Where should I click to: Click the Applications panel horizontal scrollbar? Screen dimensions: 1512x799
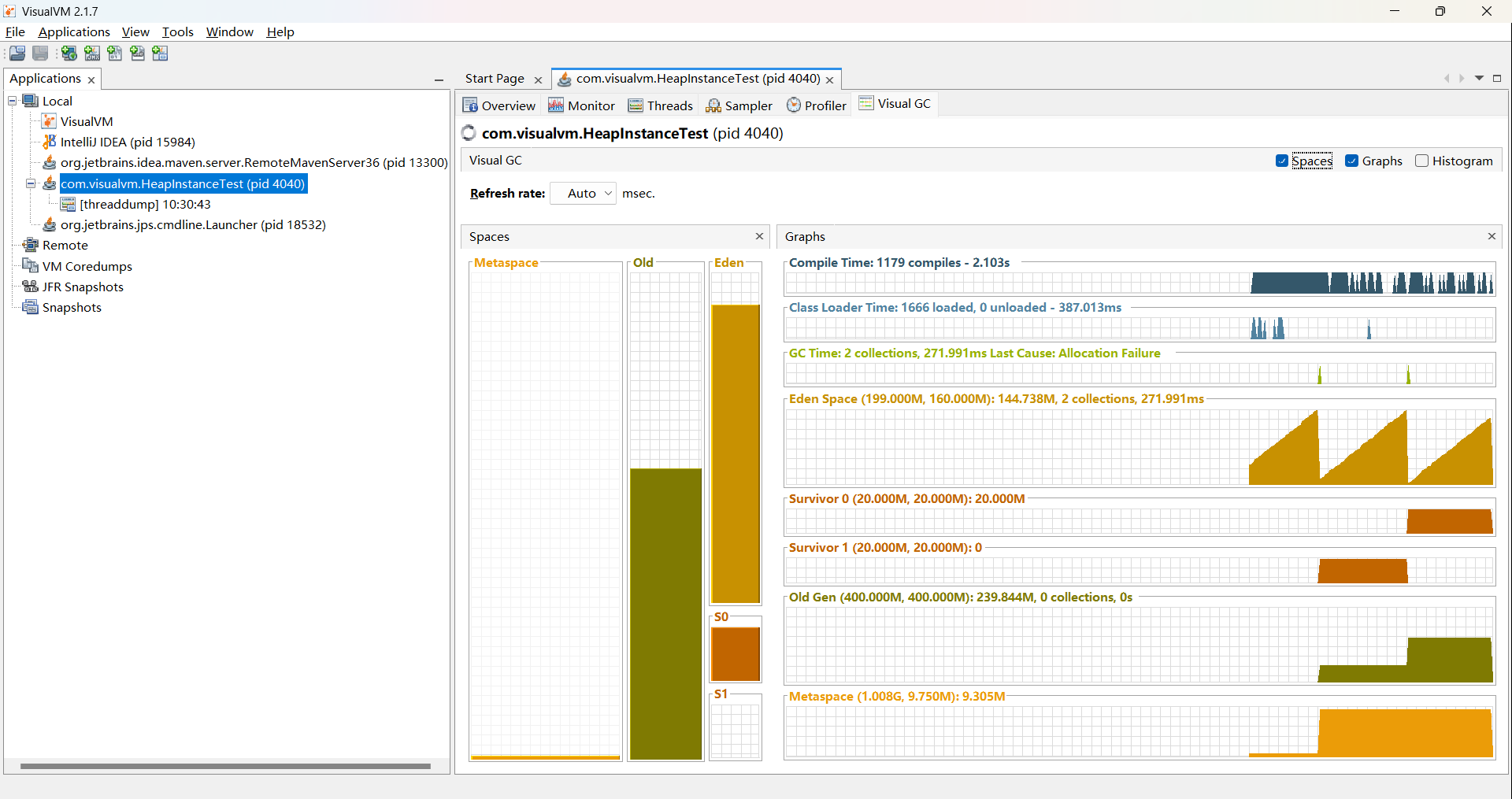[x=225, y=766]
